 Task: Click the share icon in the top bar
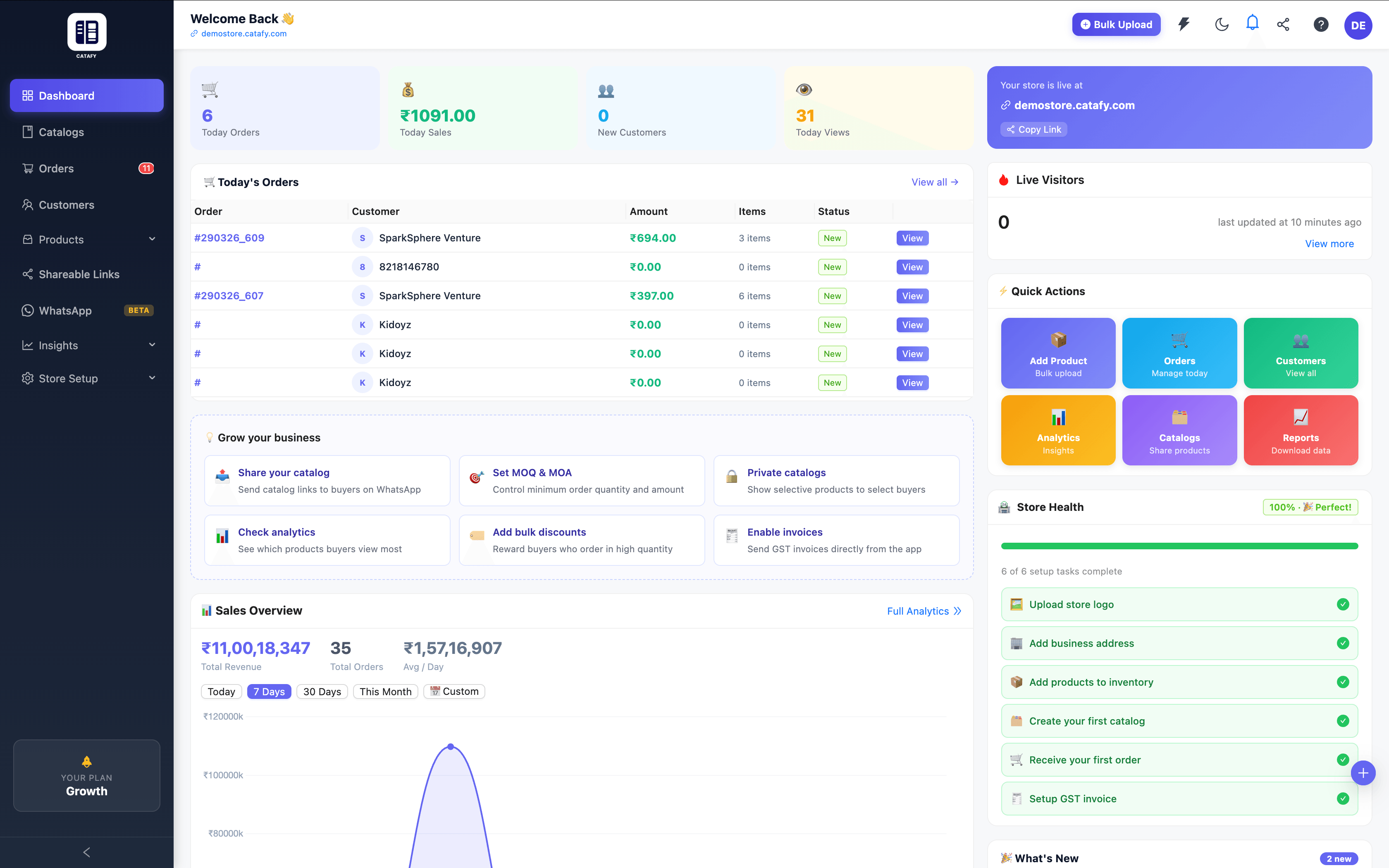pyautogui.click(x=1284, y=25)
